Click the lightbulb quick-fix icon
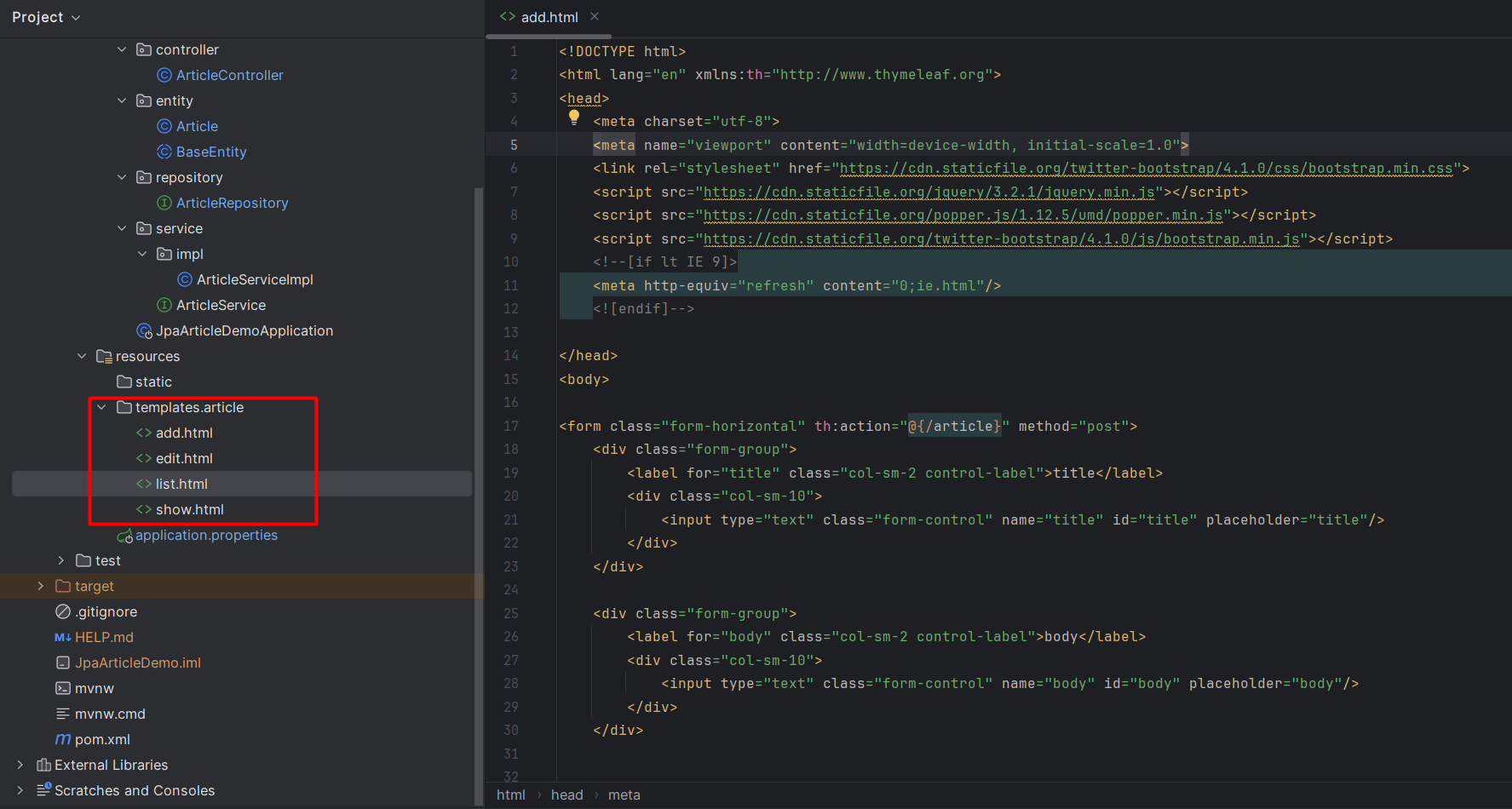 coord(574,118)
